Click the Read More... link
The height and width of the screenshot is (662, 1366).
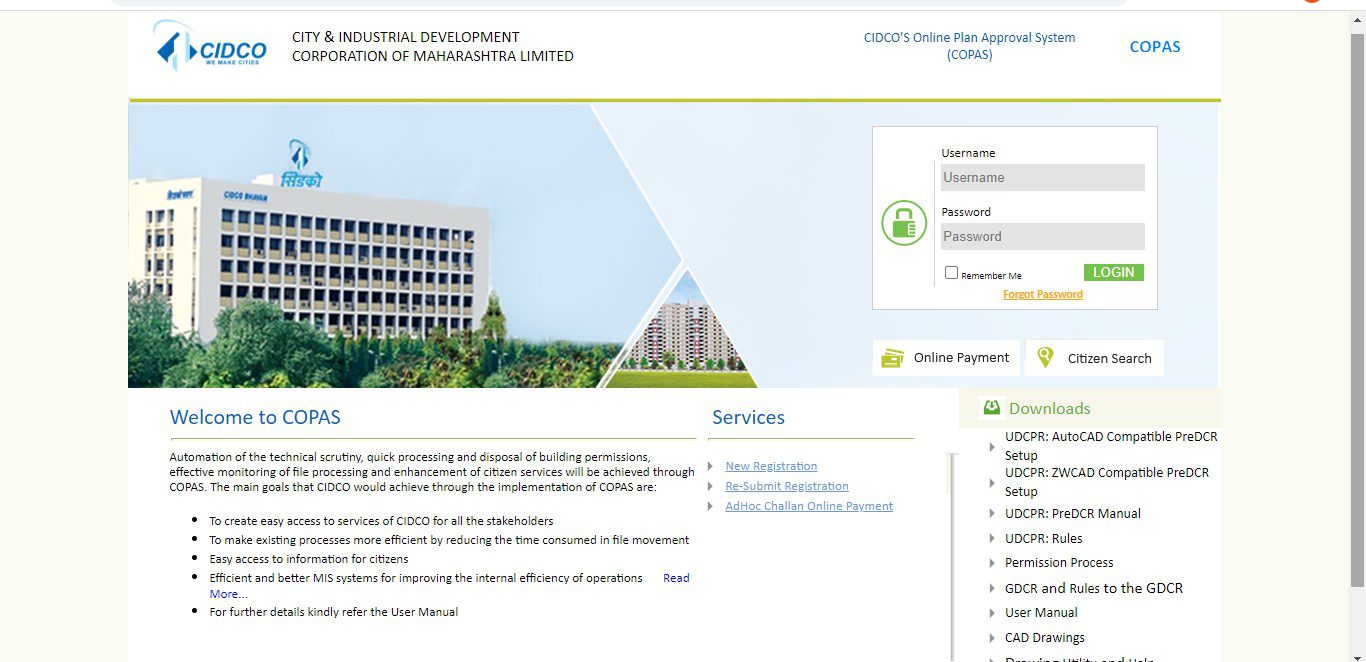click(676, 577)
